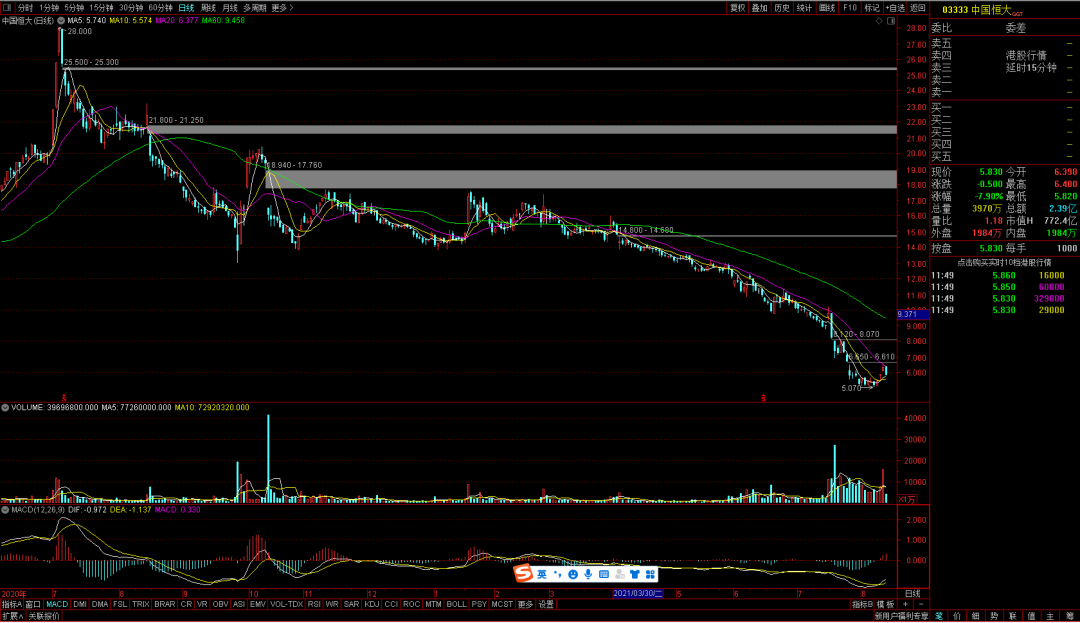The width and height of the screenshot is (1080, 623).
Task: Select 价 tab at bottom right
Action: point(957,615)
